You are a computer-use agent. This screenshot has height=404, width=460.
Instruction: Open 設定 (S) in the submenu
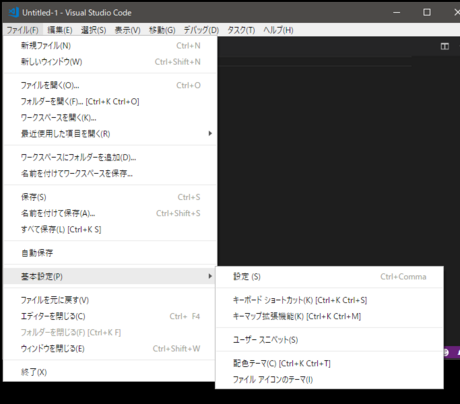329,276
